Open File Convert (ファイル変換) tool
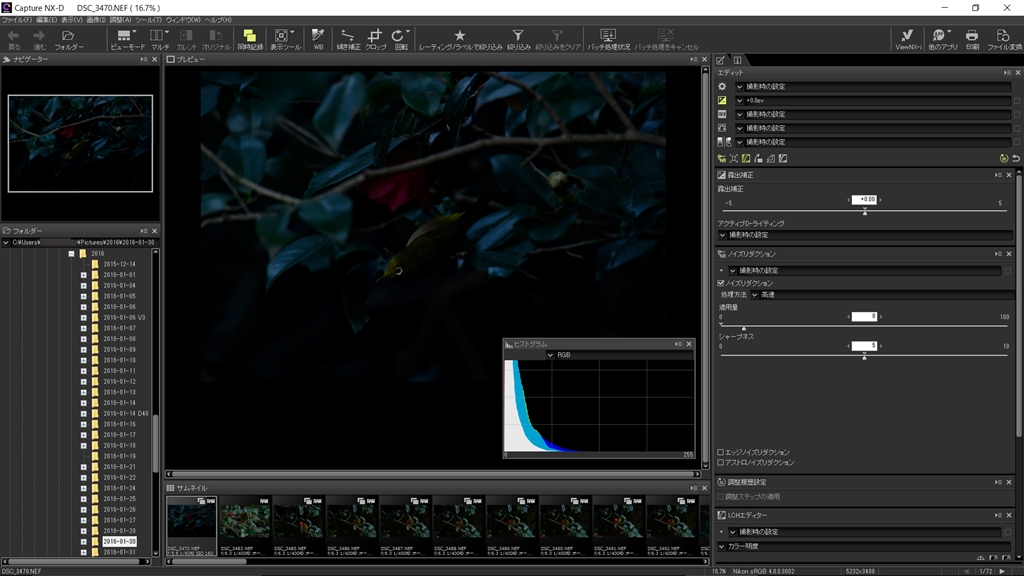1024x576 pixels. coord(1004,39)
